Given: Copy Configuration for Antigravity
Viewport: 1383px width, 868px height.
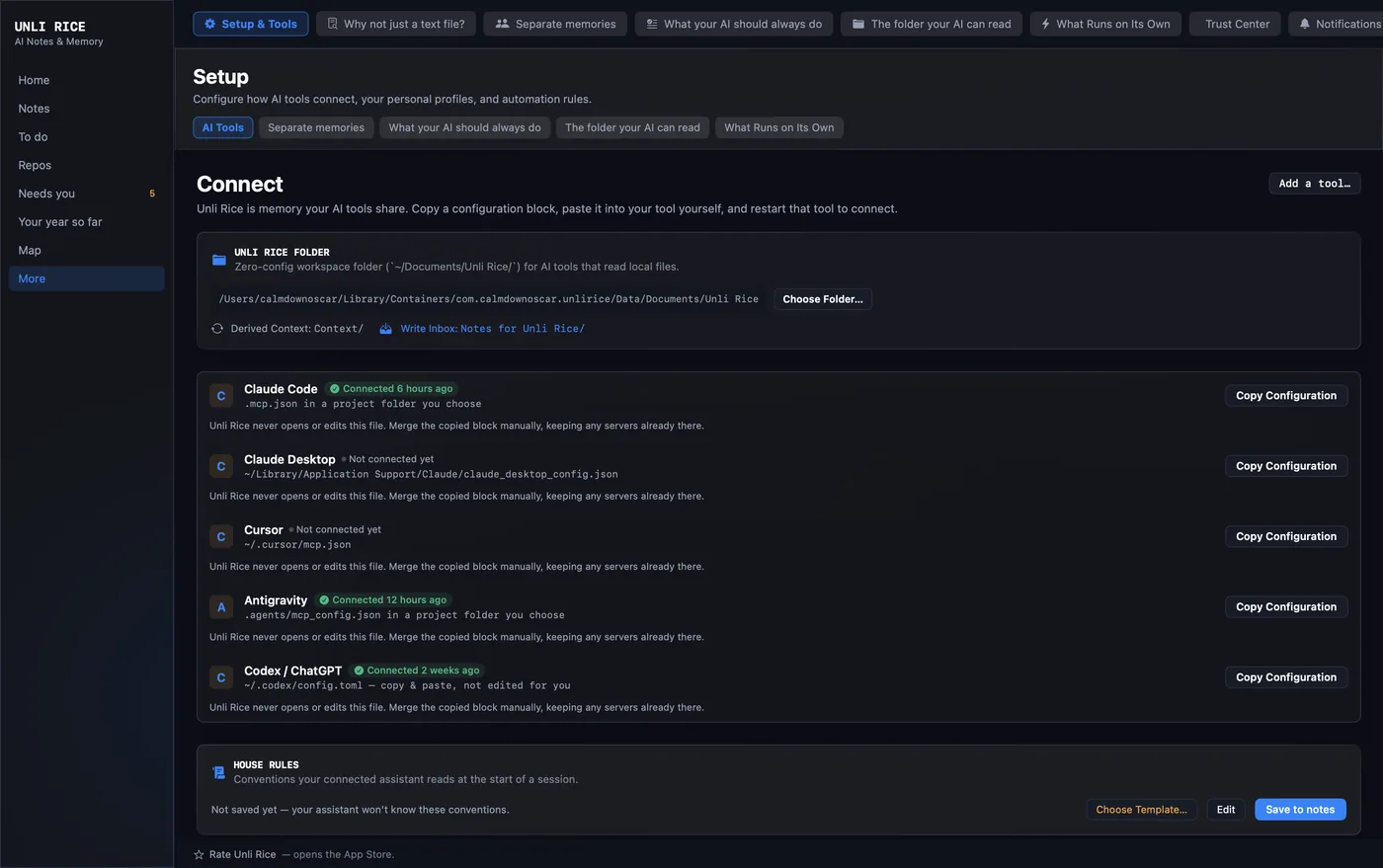Looking at the screenshot, I should tap(1286, 607).
